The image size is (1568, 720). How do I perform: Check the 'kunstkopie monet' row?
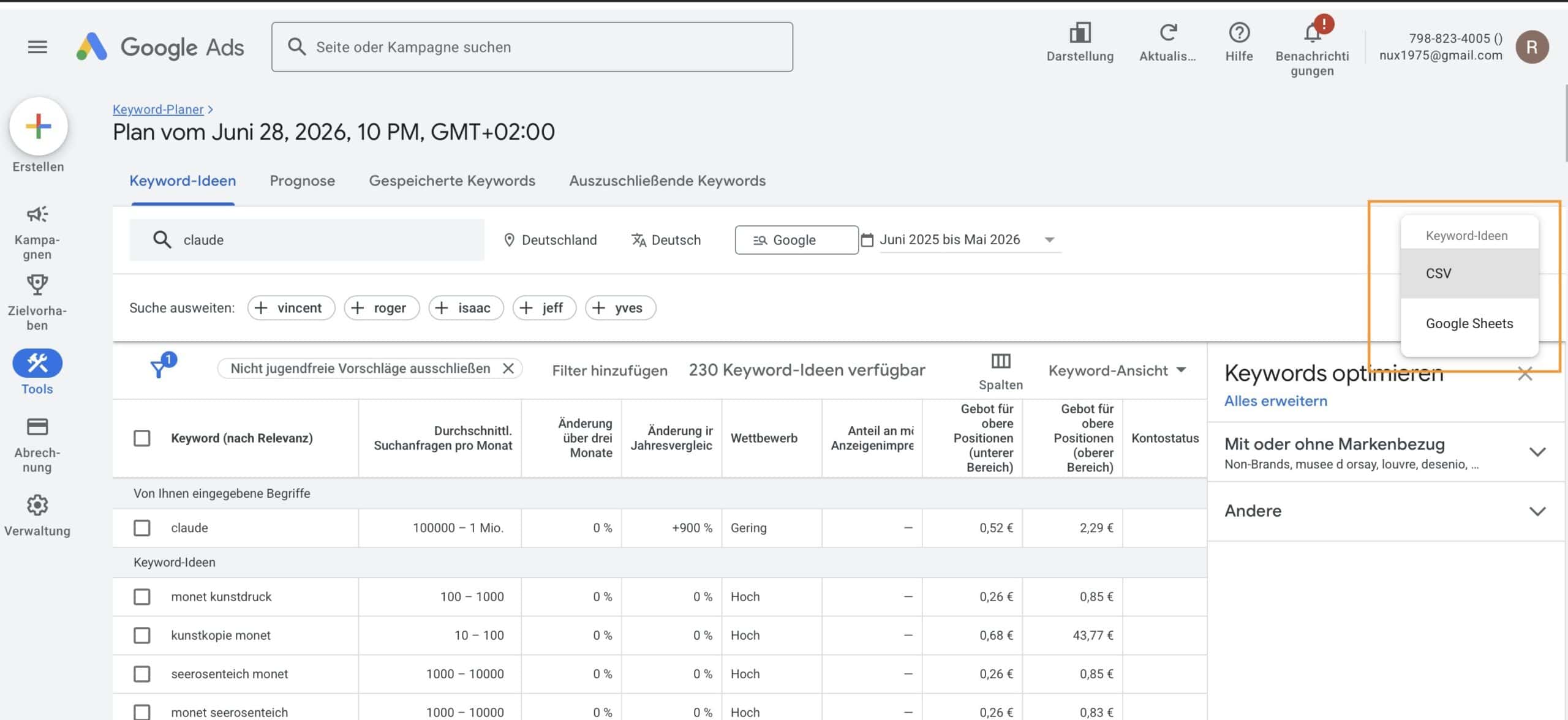coord(142,636)
